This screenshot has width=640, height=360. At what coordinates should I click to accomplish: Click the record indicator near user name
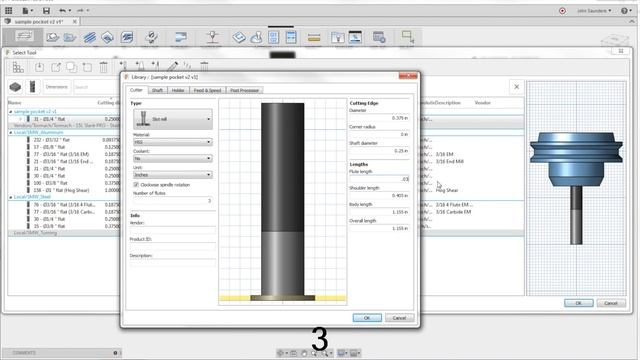pyautogui.click(x=562, y=11)
